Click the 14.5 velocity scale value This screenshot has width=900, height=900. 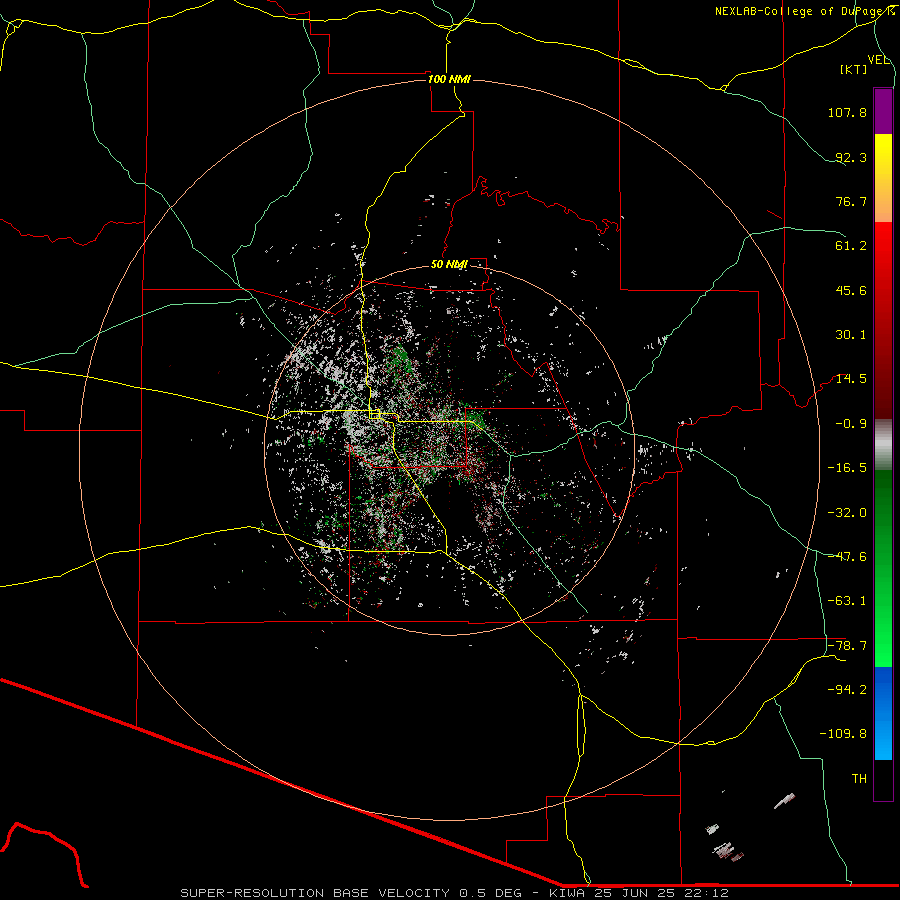(x=851, y=379)
